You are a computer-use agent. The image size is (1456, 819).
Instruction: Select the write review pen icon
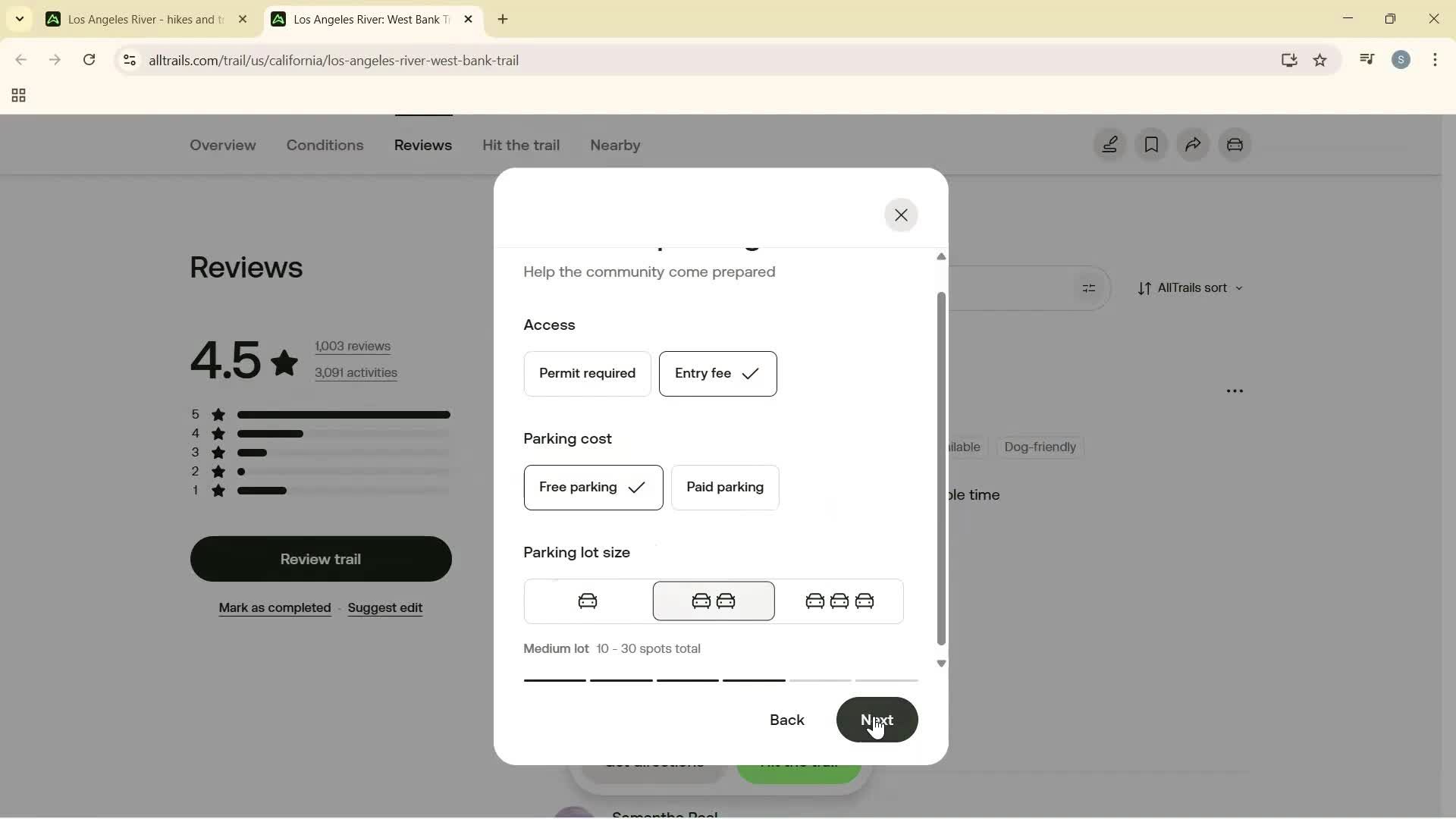pos(1109,144)
